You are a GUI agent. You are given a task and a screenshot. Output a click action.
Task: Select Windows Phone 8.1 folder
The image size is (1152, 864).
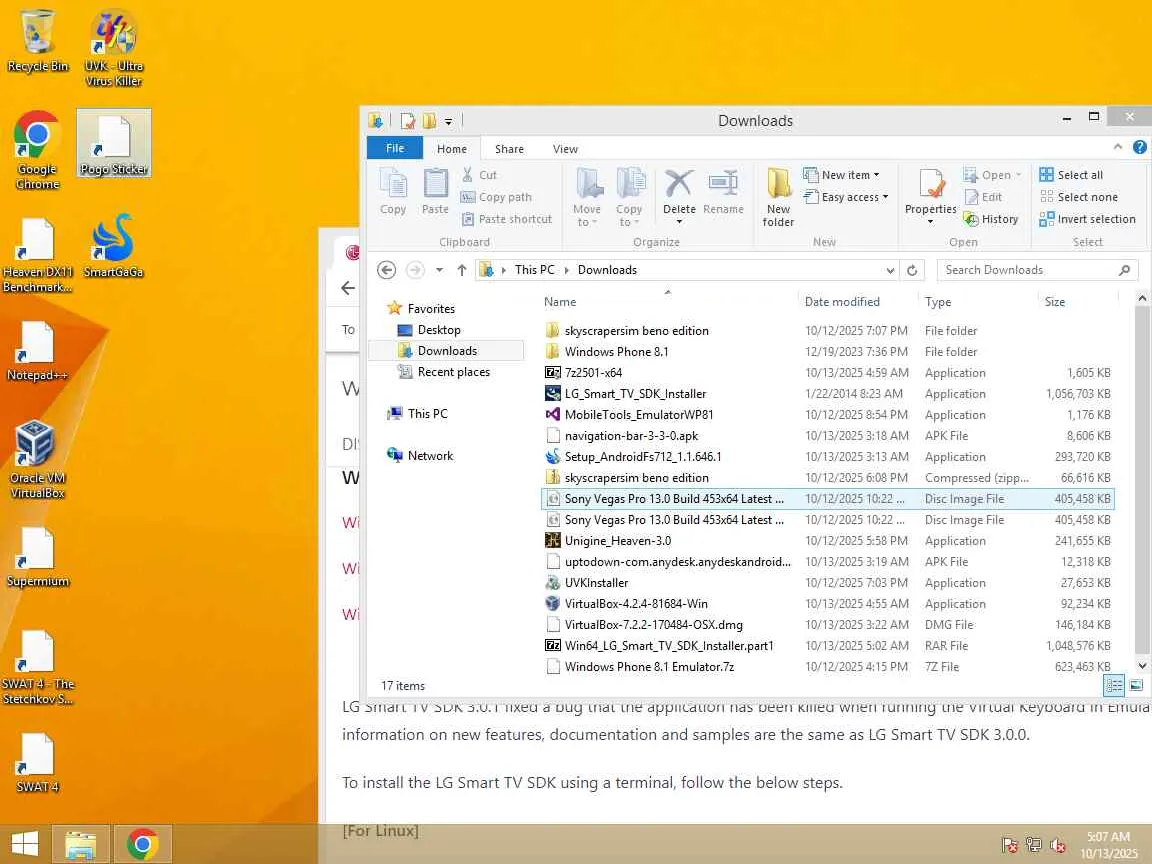pyautogui.click(x=827, y=352)
